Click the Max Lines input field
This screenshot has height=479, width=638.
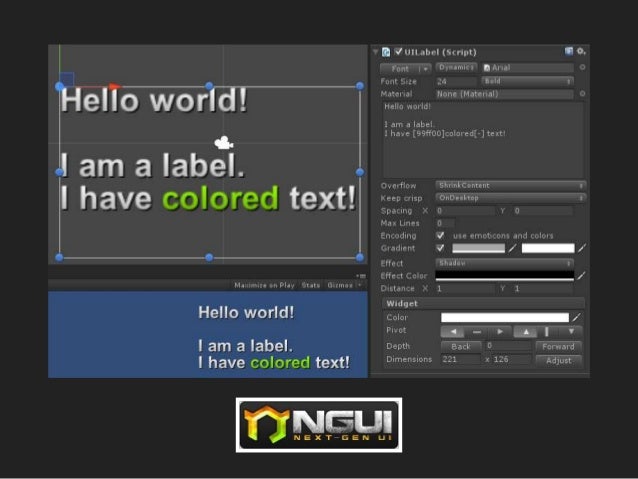[445, 223]
